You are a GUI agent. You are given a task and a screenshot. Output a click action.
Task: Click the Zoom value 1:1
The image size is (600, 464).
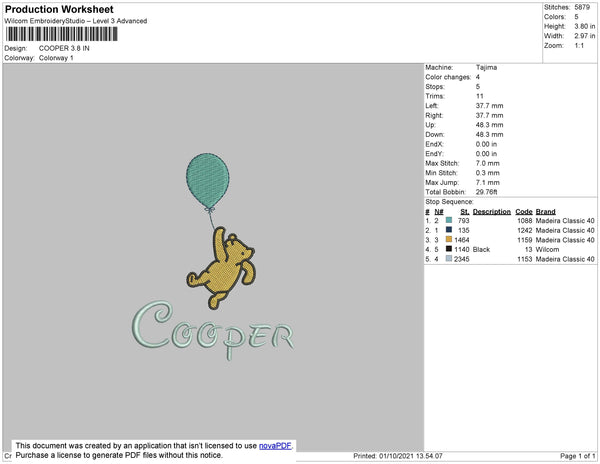tap(579, 46)
